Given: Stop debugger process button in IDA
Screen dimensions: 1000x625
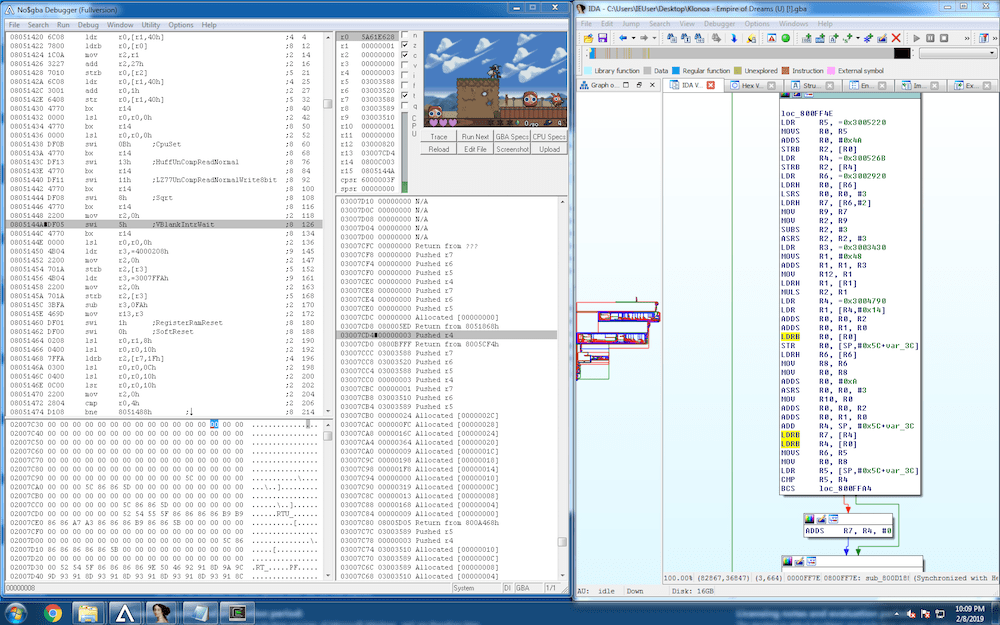Looking at the screenshot, I should 944,38.
